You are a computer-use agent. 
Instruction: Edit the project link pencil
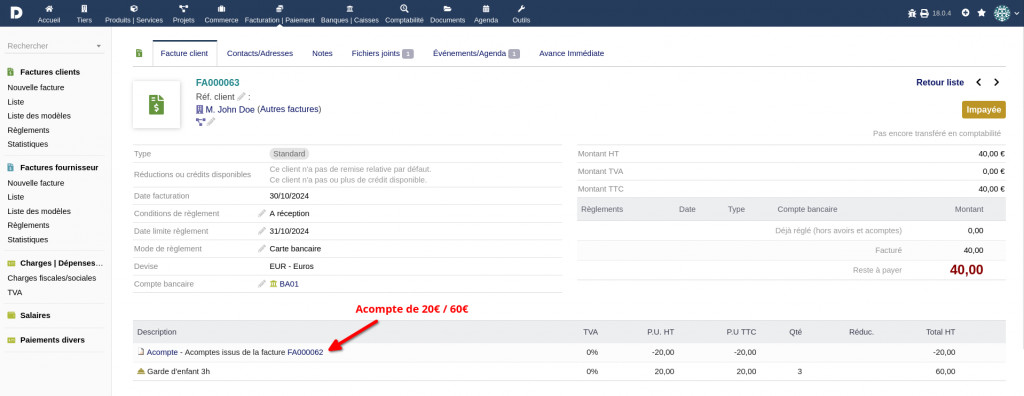pos(211,122)
